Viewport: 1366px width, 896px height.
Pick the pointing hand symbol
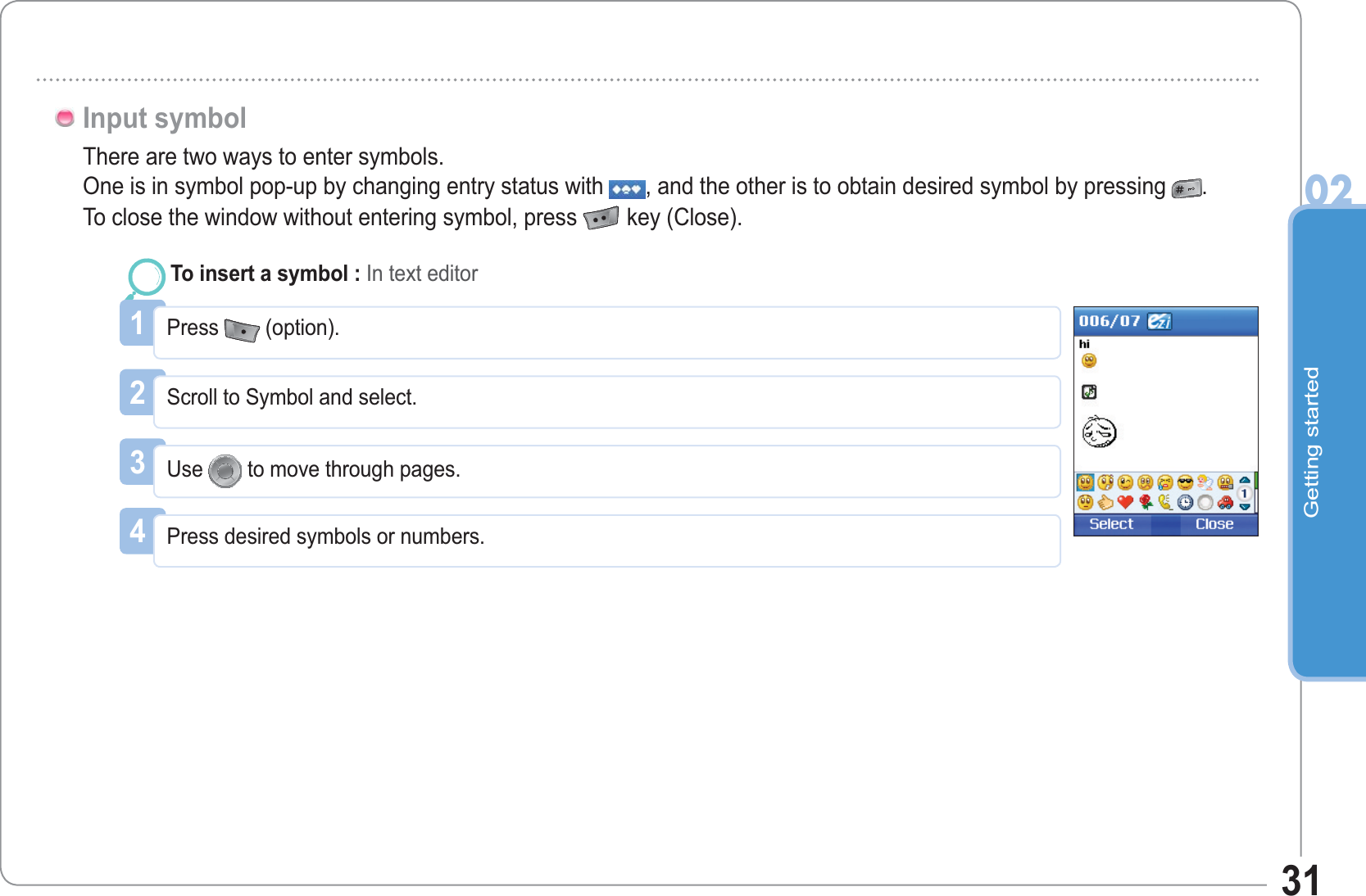tap(1105, 502)
